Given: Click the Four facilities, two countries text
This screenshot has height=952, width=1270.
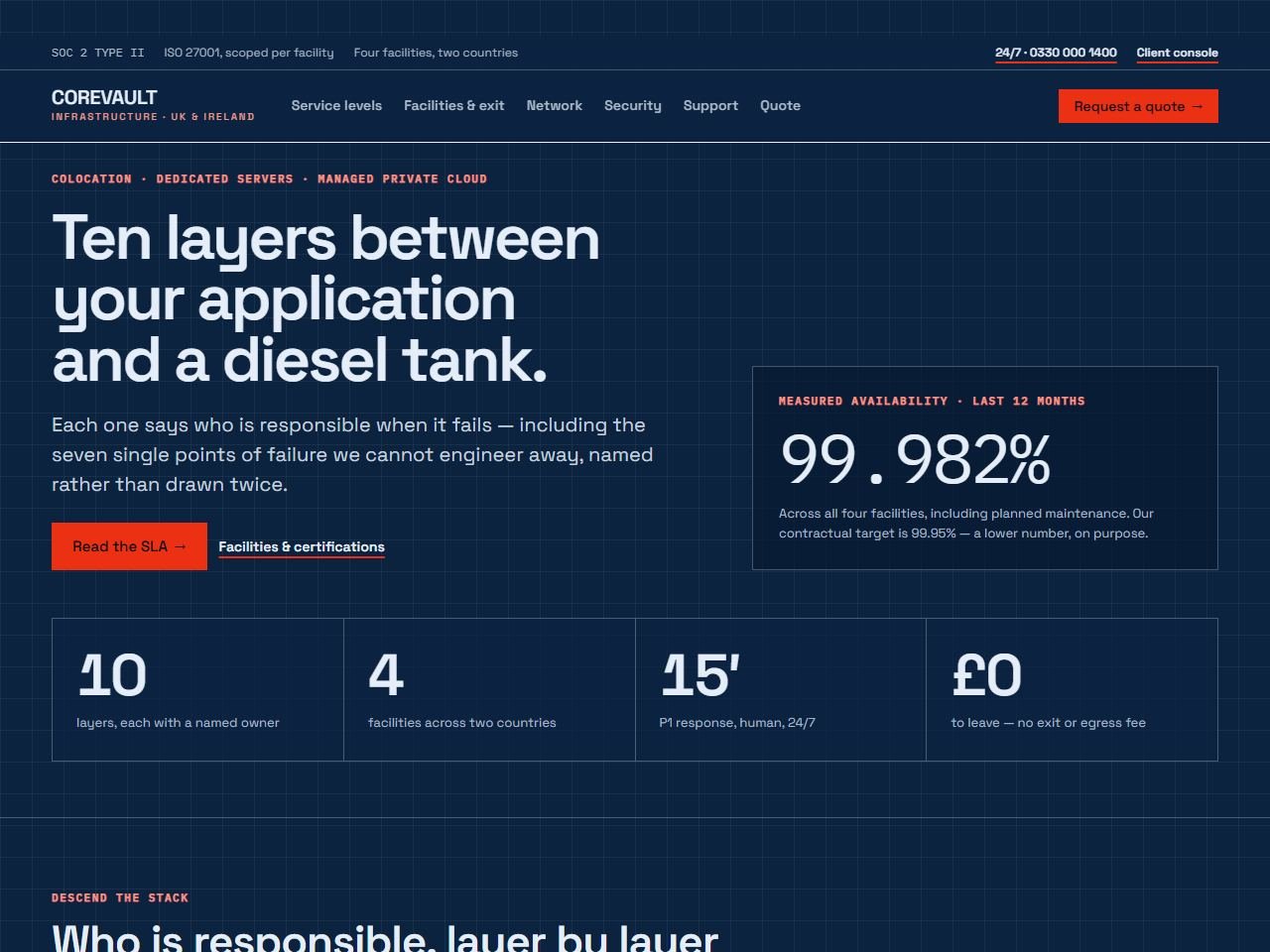Looking at the screenshot, I should tap(436, 53).
